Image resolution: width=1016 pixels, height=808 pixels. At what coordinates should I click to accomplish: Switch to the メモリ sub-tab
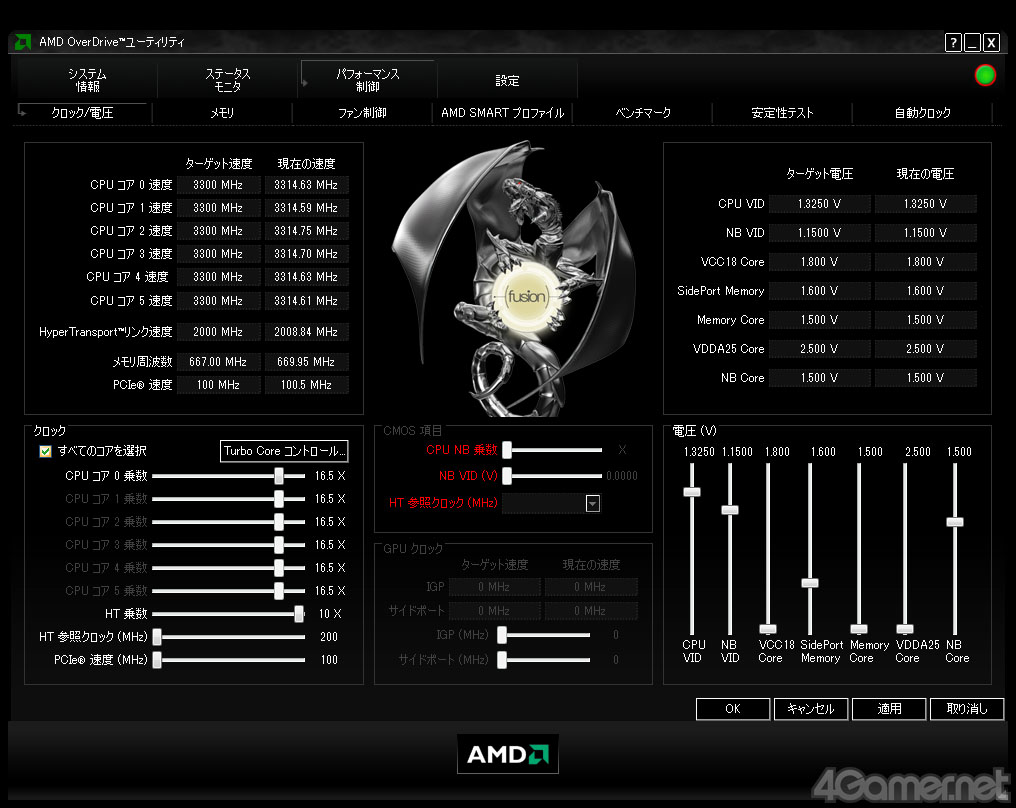pyautogui.click(x=222, y=113)
